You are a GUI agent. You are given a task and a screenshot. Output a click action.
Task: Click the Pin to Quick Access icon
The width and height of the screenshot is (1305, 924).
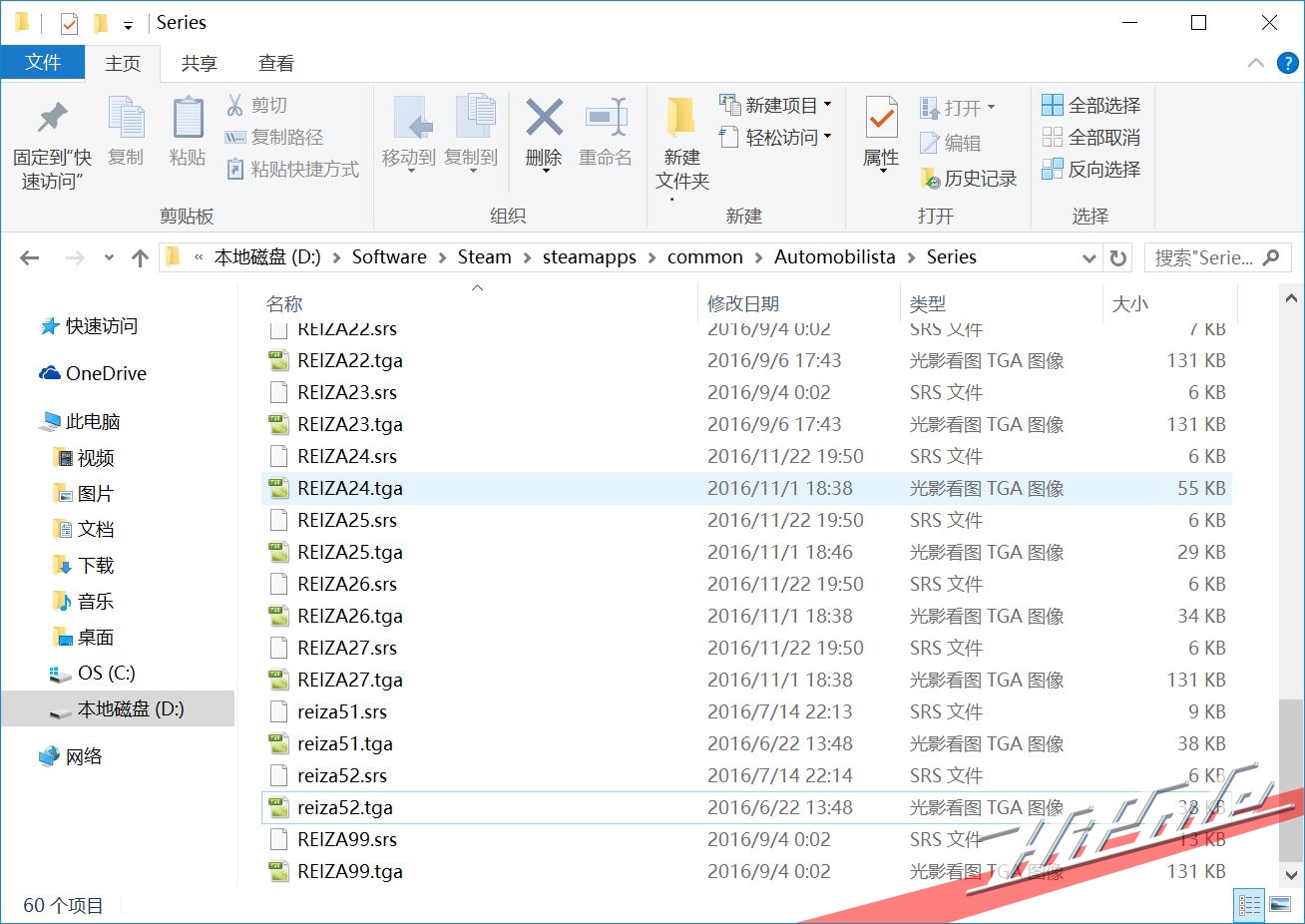(x=52, y=119)
